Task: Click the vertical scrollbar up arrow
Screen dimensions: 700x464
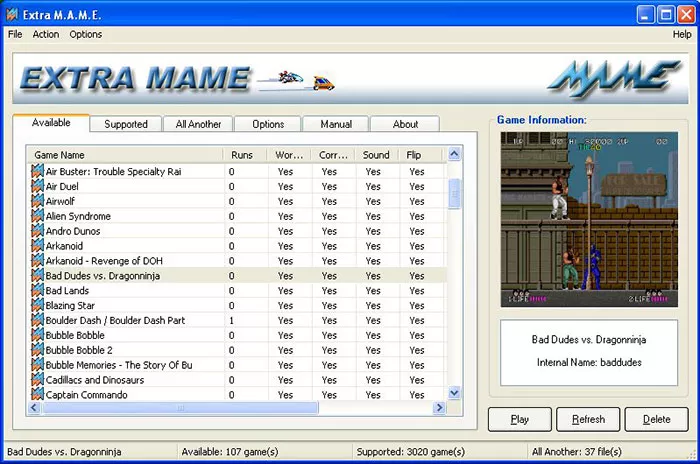Action: [454, 154]
